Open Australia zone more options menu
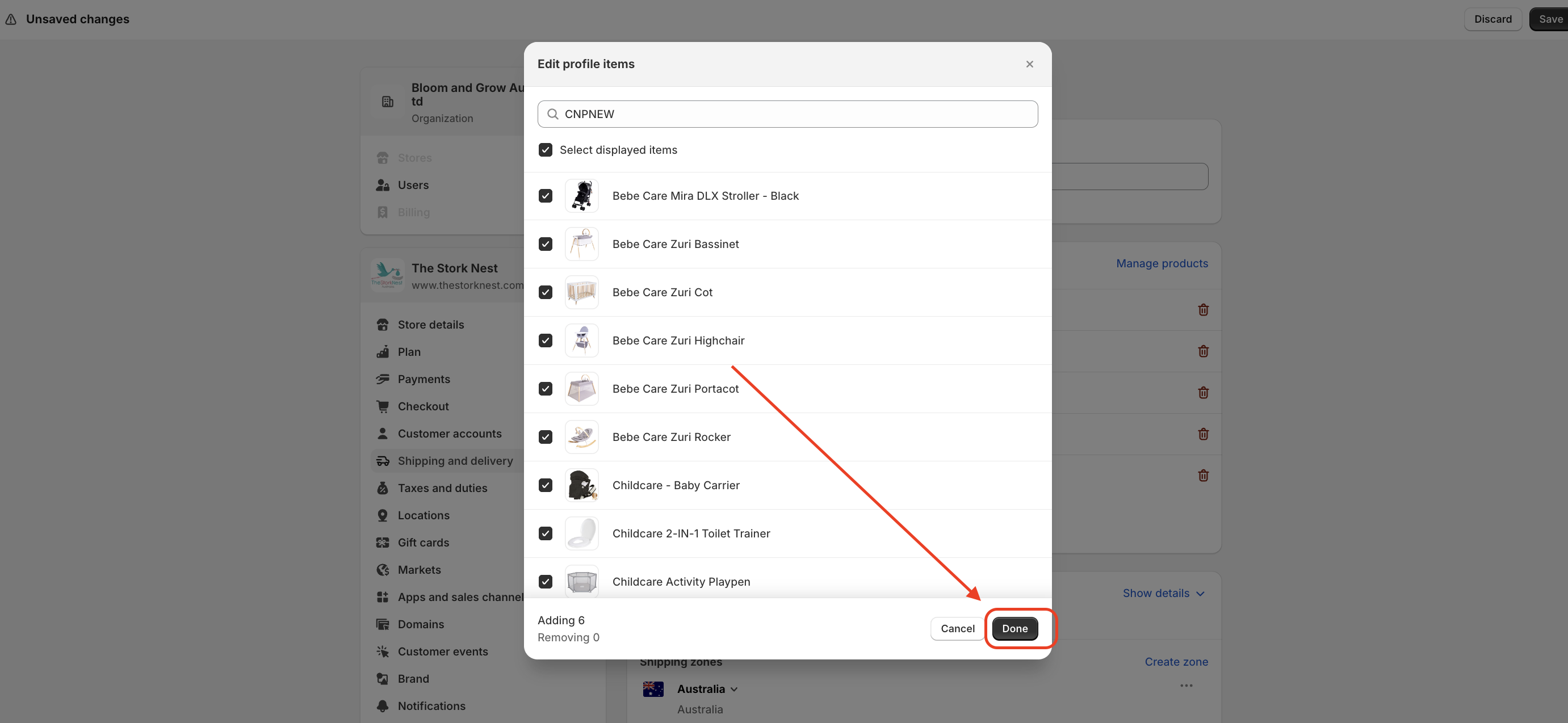 coord(1186,686)
